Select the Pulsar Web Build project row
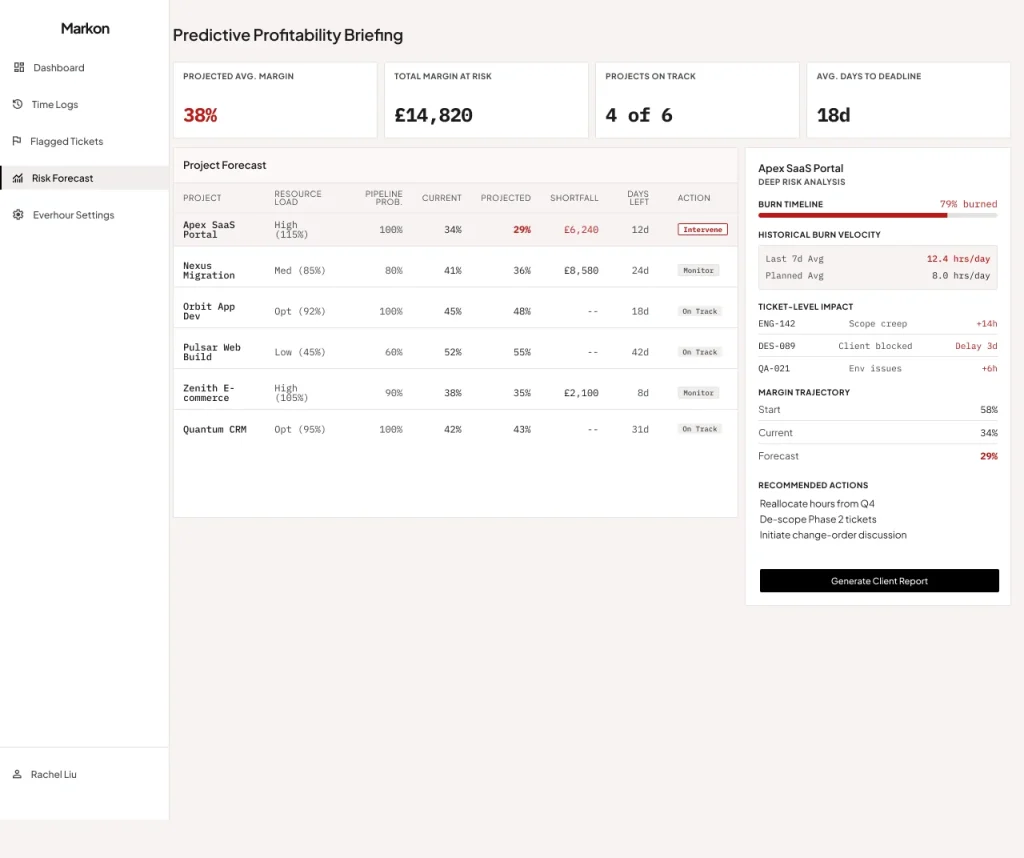 (x=455, y=352)
